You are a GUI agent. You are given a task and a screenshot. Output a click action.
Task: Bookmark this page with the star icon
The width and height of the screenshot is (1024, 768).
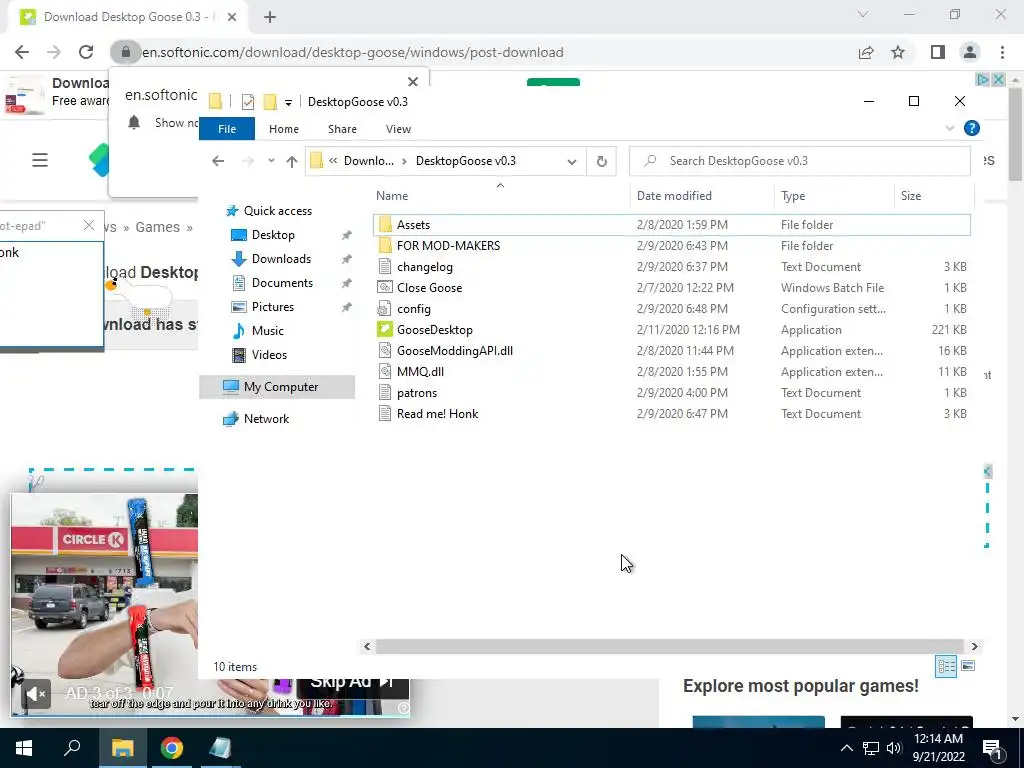(x=898, y=52)
